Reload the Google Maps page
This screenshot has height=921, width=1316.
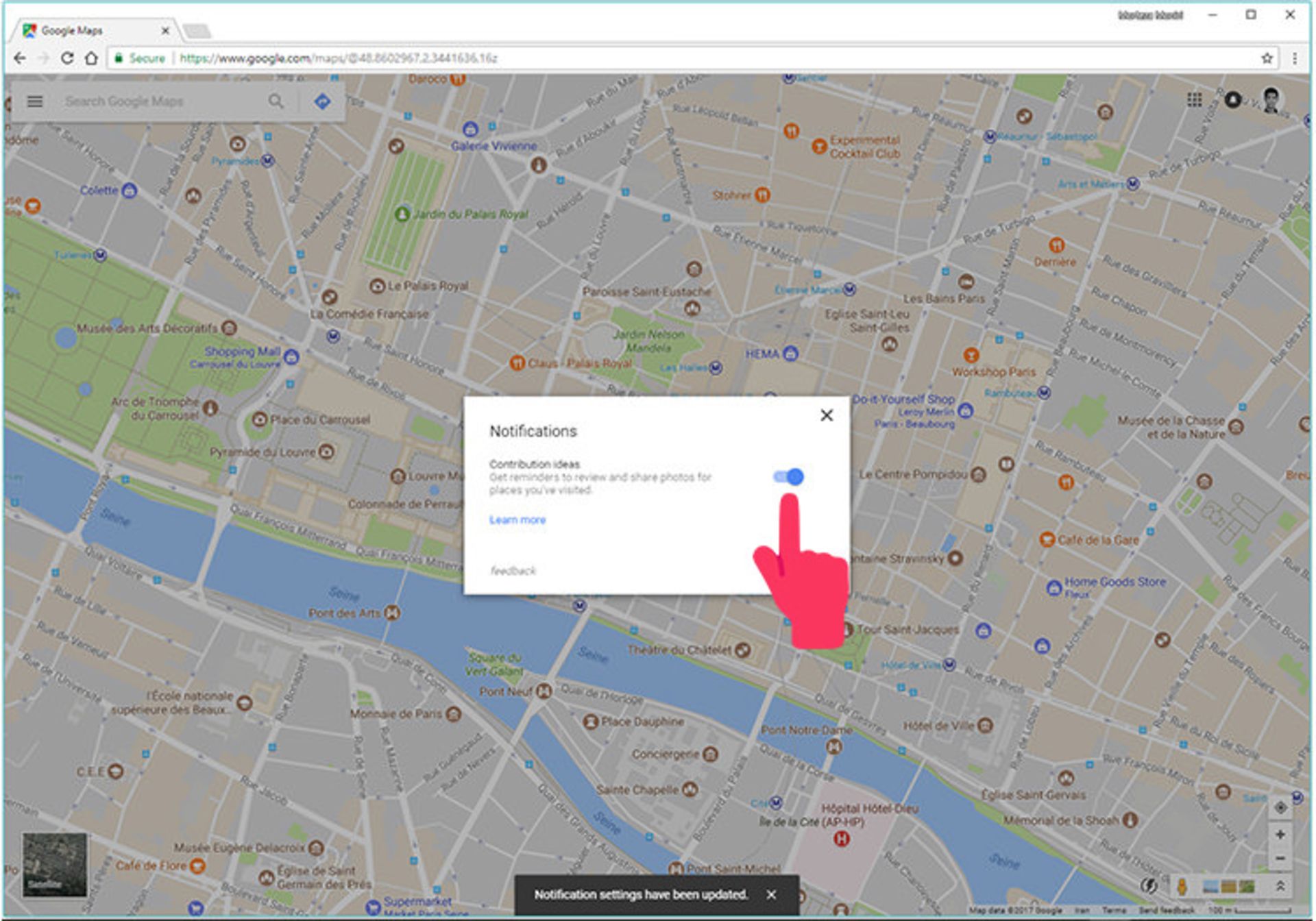click(67, 58)
